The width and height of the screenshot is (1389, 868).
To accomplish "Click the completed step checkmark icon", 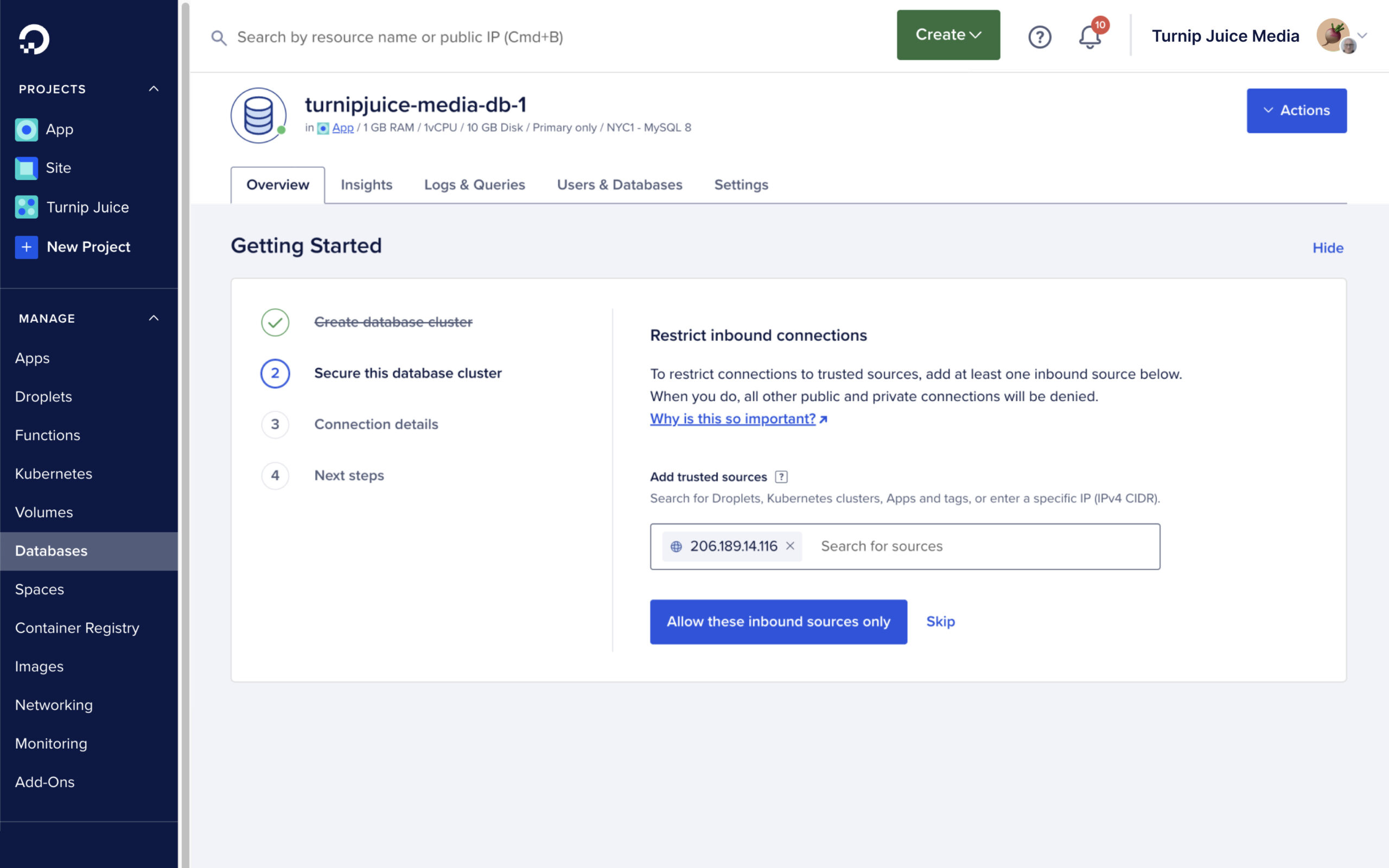I will coord(275,322).
